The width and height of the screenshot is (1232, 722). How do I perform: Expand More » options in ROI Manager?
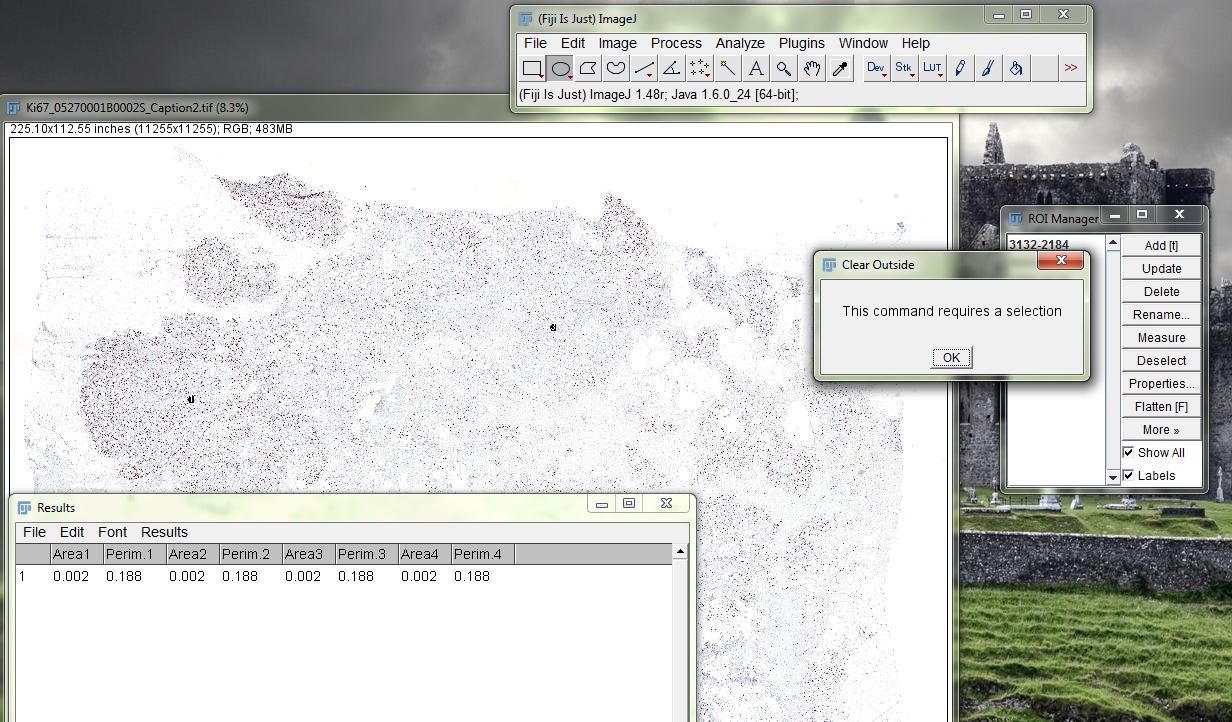[x=1160, y=430]
